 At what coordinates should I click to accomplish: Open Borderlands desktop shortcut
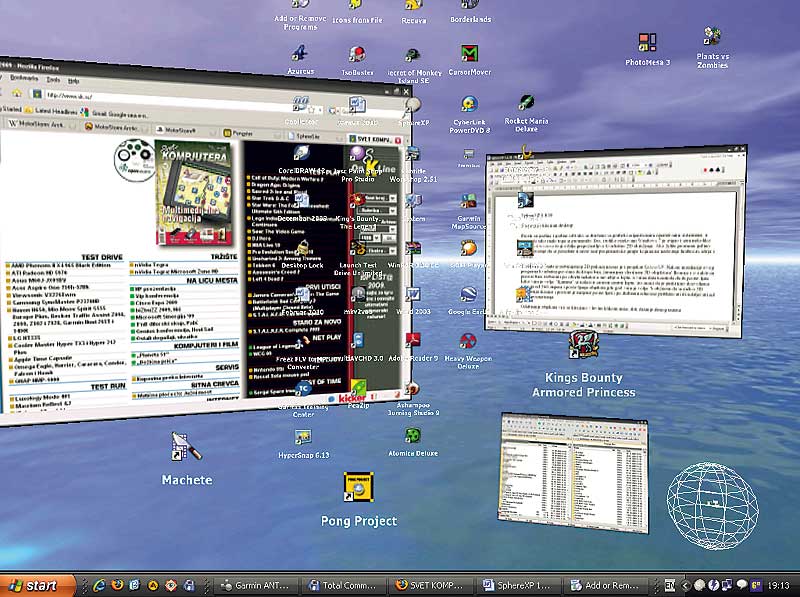point(469,6)
